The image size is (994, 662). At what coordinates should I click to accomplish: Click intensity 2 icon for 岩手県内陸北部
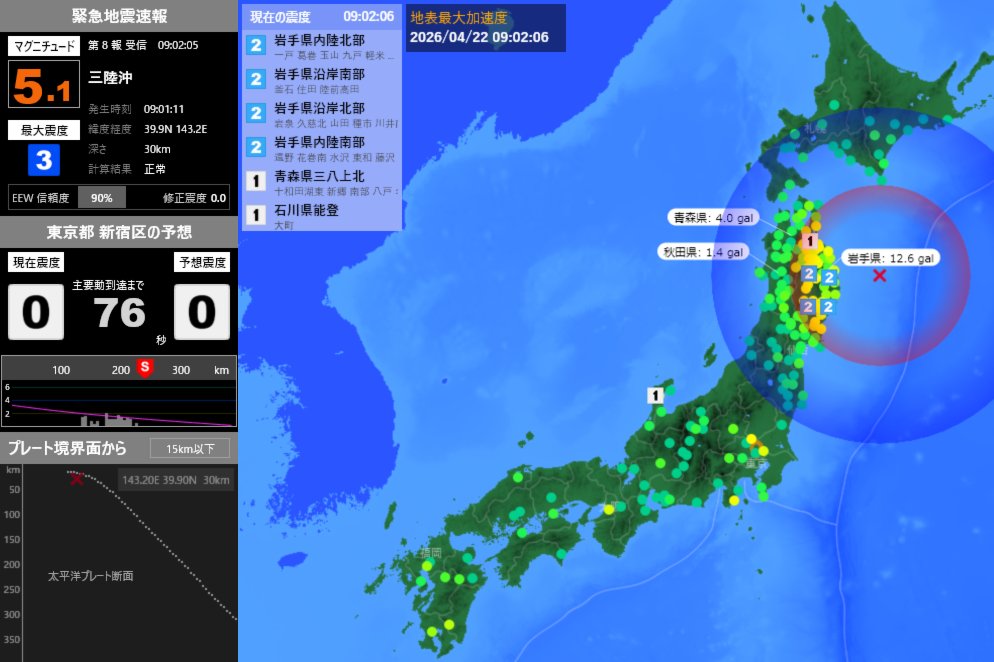(256, 46)
